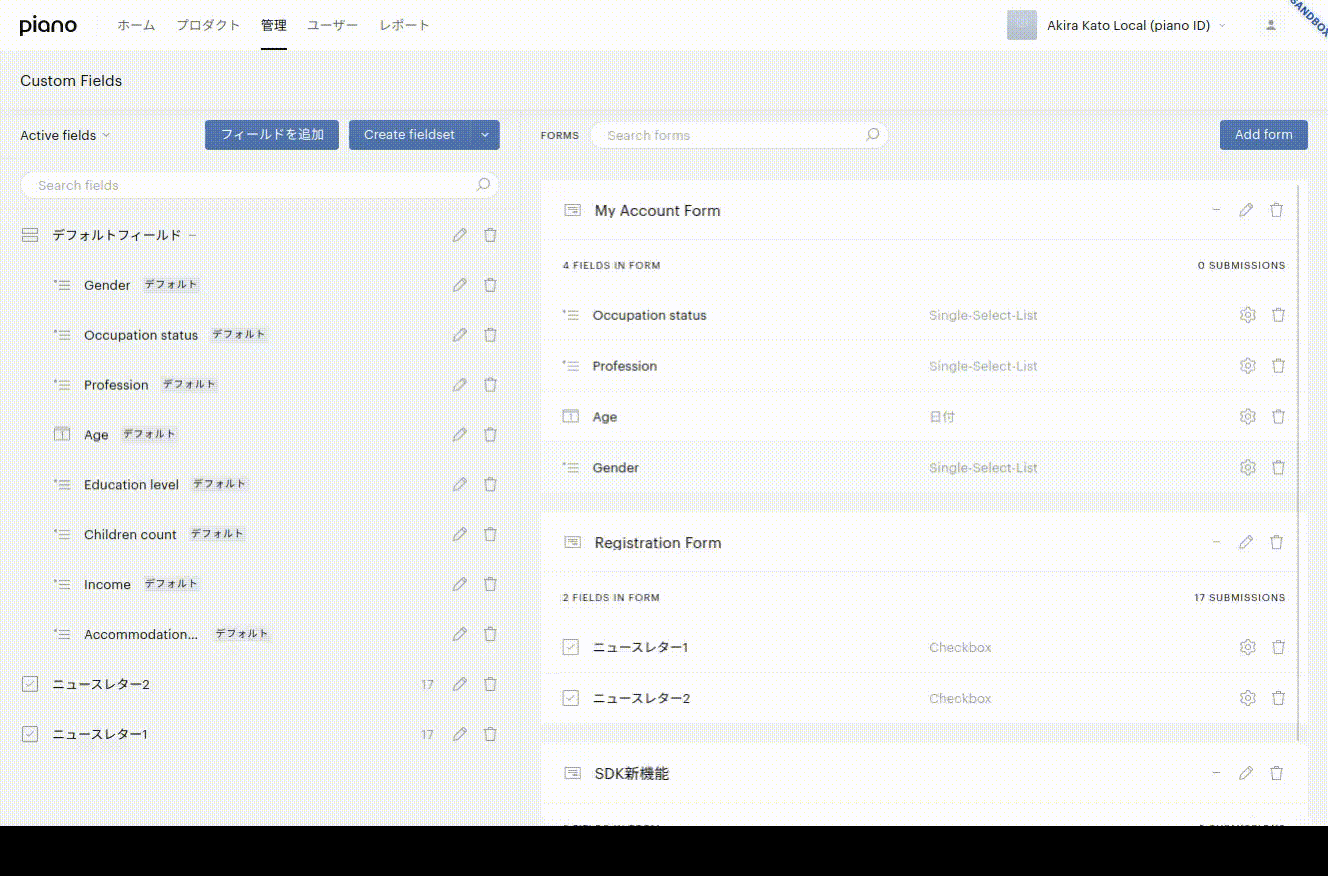Click the フィールドを追加 button

(x=272, y=135)
